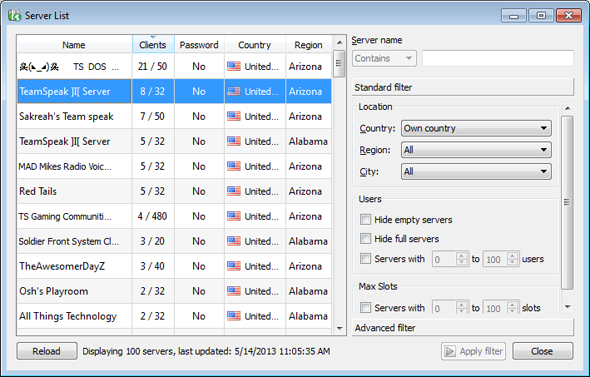Click the US flag in Osh's Playroom row
Image resolution: width=590 pixels, height=377 pixels.
[234, 291]
